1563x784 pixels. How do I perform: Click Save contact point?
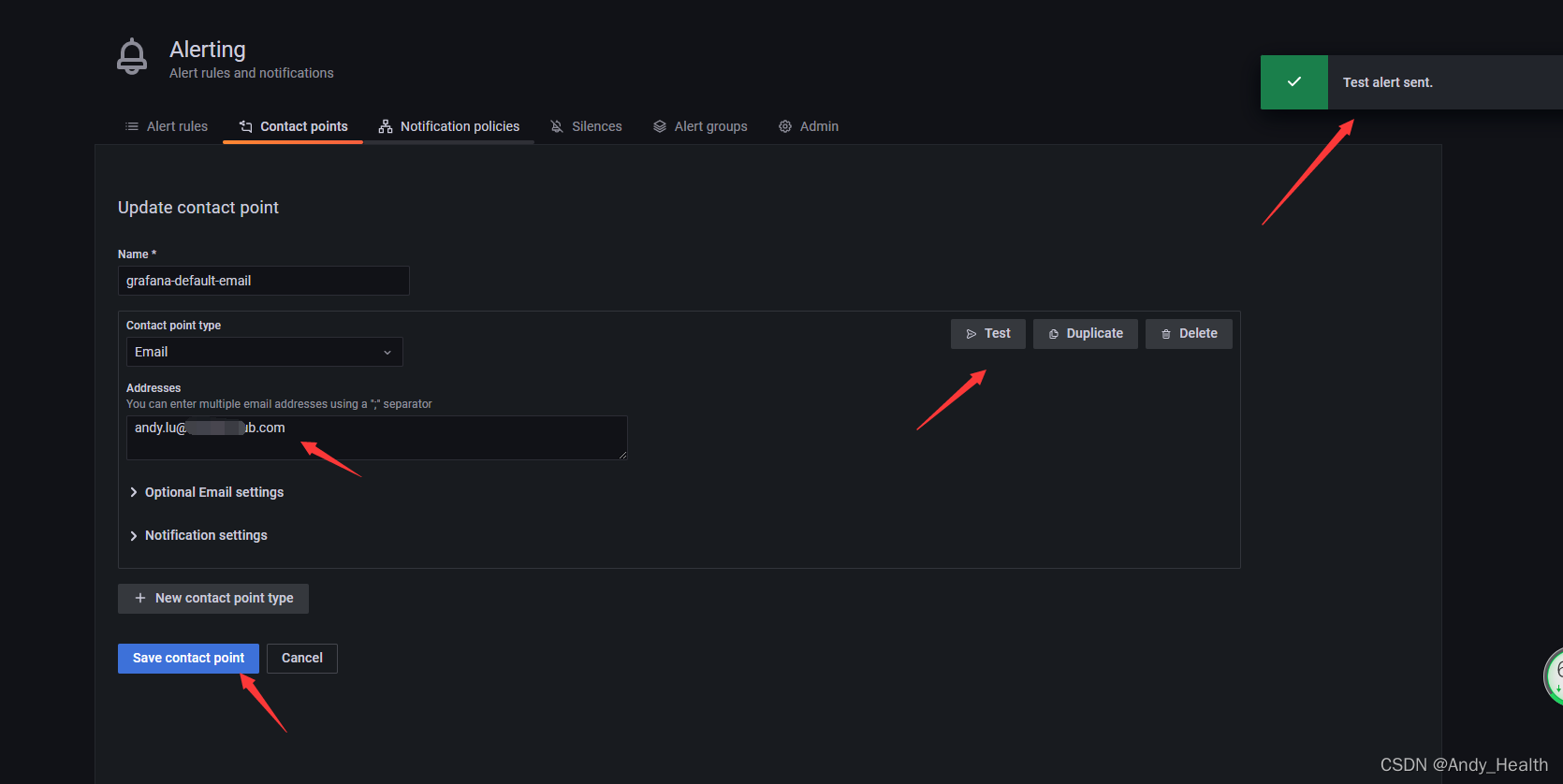tap(188, 659)
